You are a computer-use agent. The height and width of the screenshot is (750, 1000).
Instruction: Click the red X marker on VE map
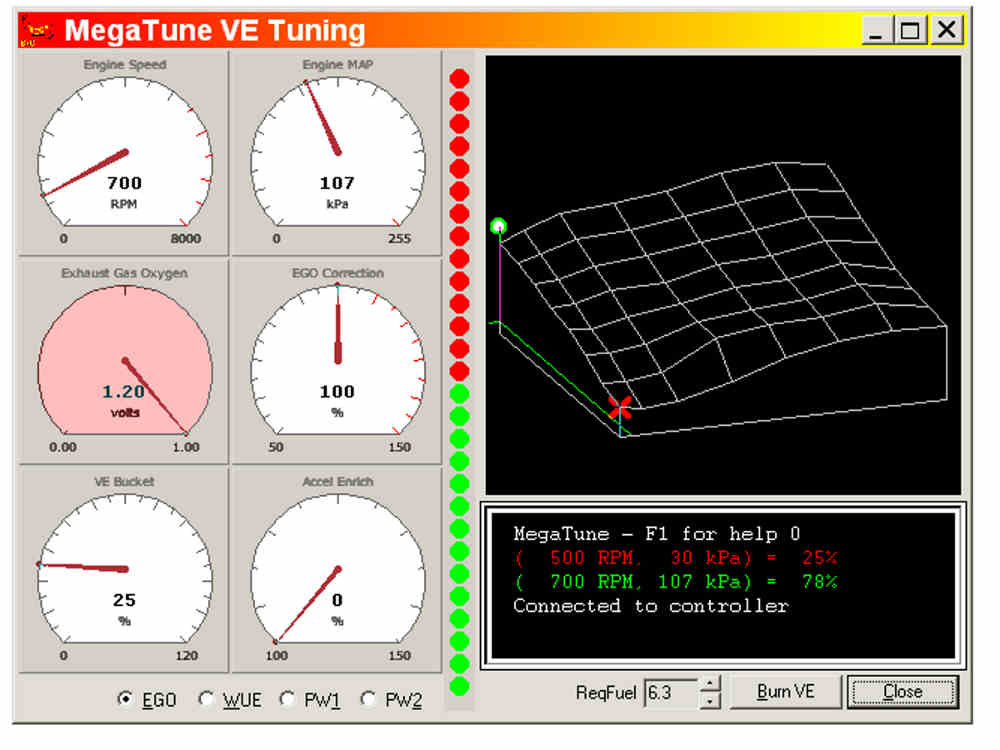[619, 408]
